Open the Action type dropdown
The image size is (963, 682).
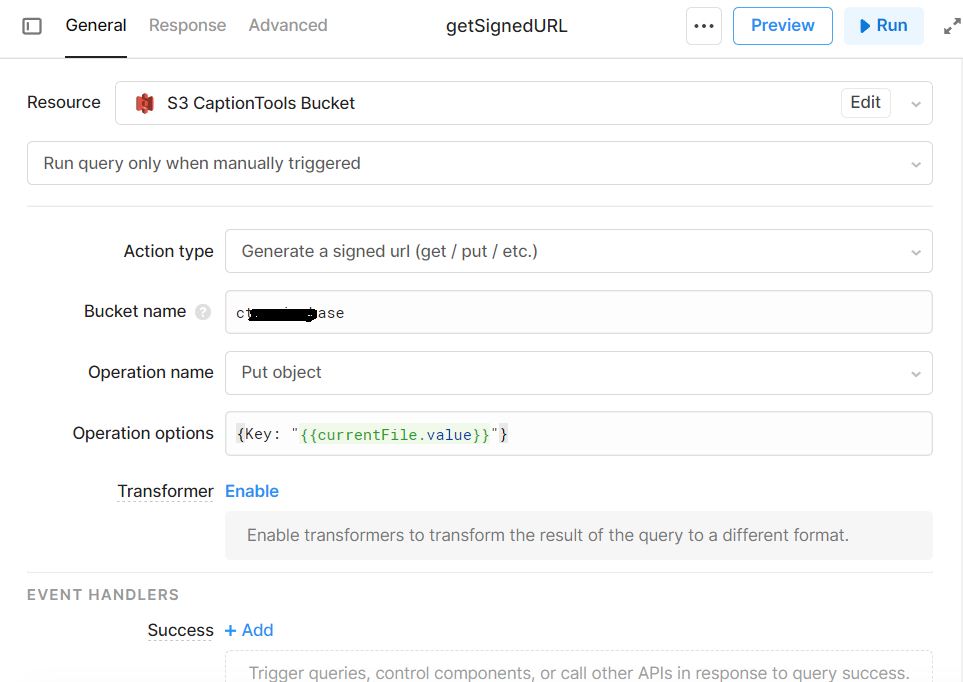tap(916, 251)
